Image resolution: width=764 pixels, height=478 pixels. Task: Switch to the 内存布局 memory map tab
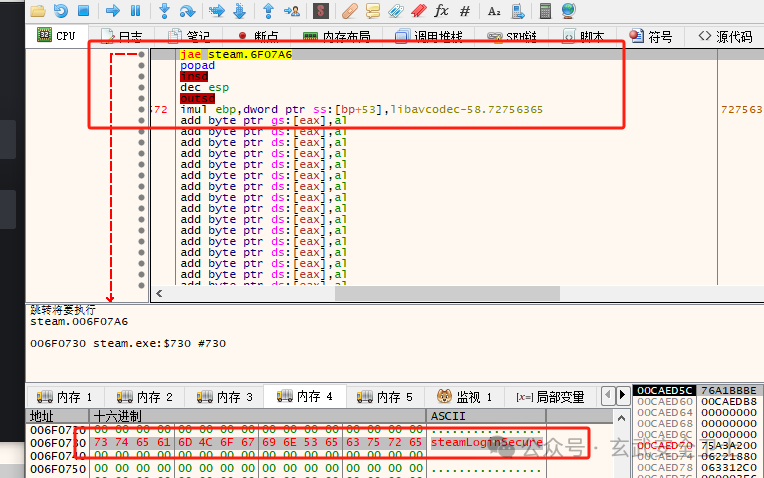[336, 37]
